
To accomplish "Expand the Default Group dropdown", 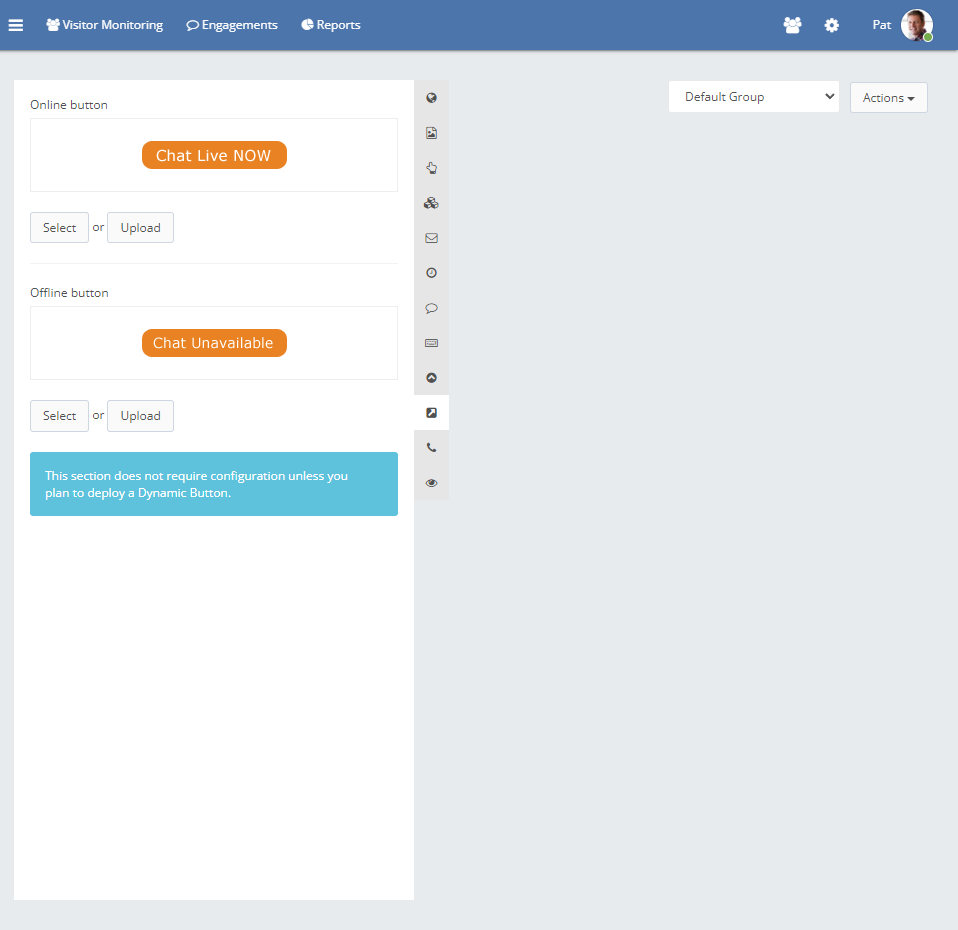I will 753,97.
